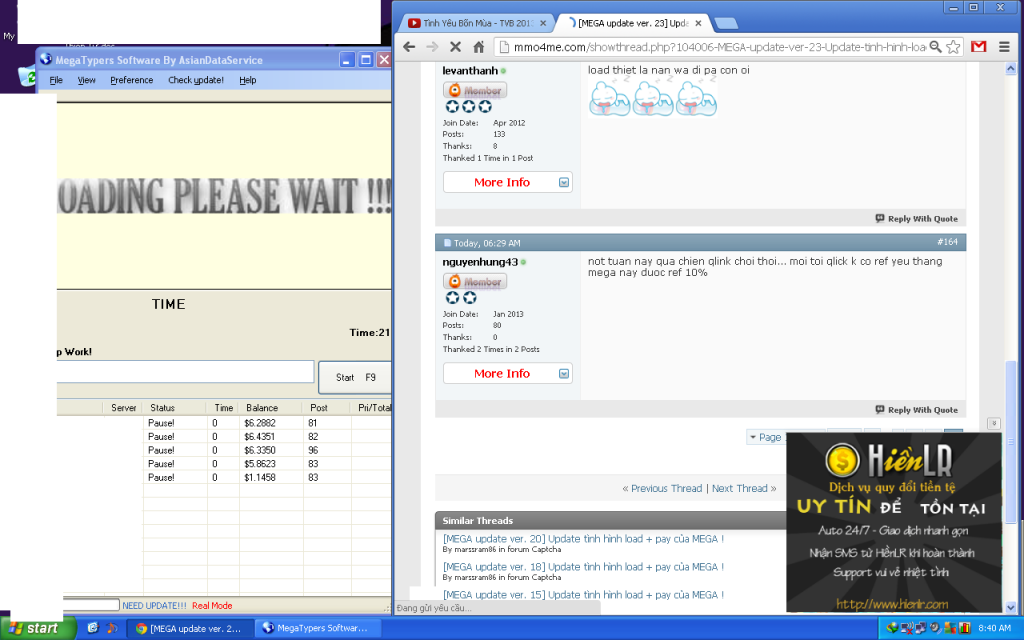Stop loading the mmo4me page
Viewport: 1024px width, 640px height.
[455, 47]
